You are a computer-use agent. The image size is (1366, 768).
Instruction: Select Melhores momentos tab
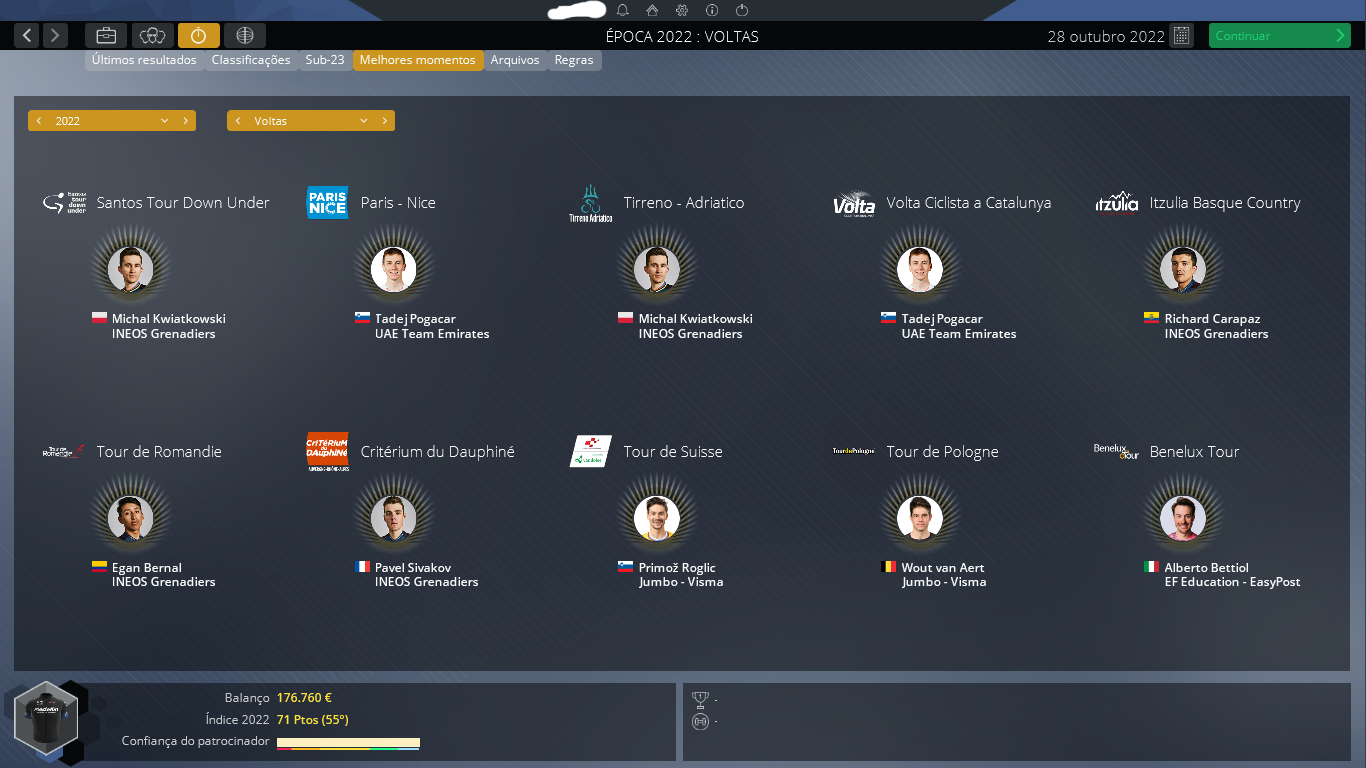418,60
